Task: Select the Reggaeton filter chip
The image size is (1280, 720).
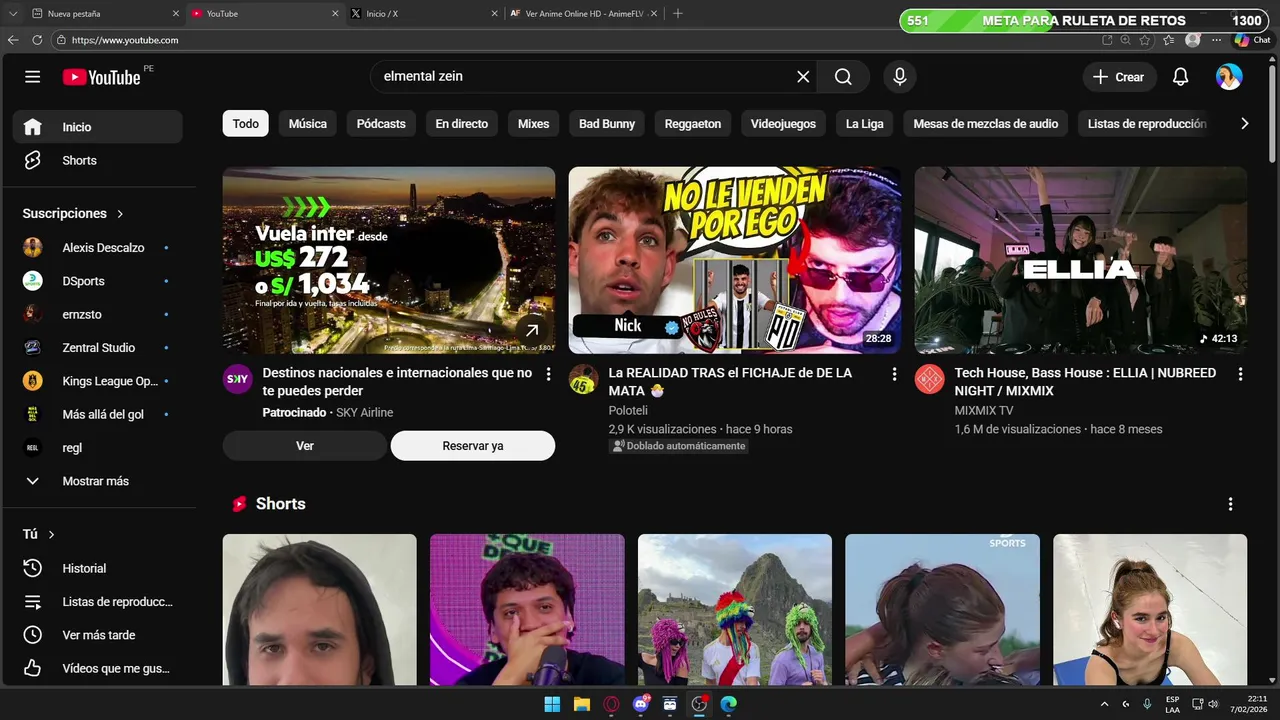Action: [693, 124]
